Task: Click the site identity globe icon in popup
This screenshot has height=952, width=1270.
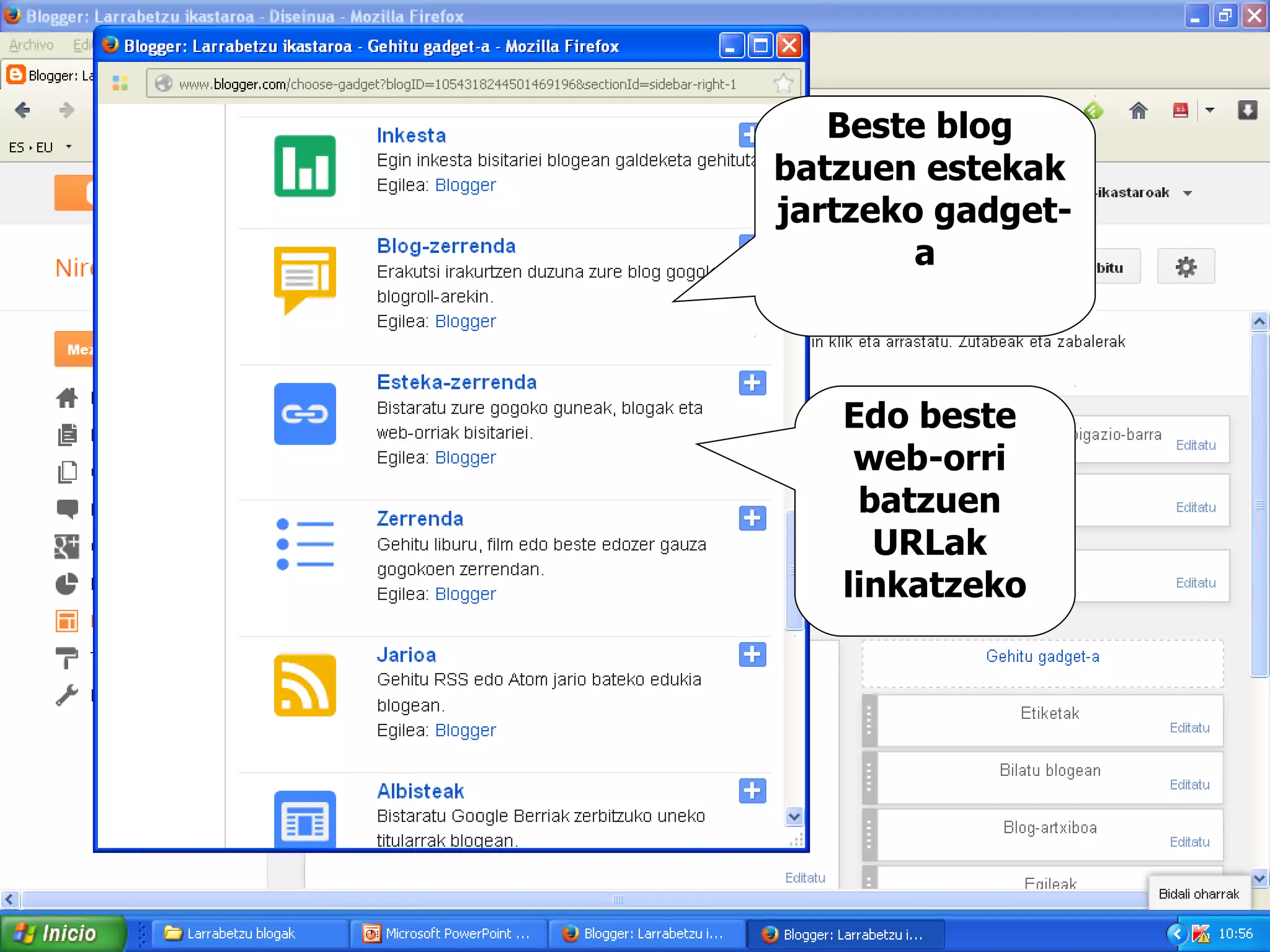Action: pos(163,83)
